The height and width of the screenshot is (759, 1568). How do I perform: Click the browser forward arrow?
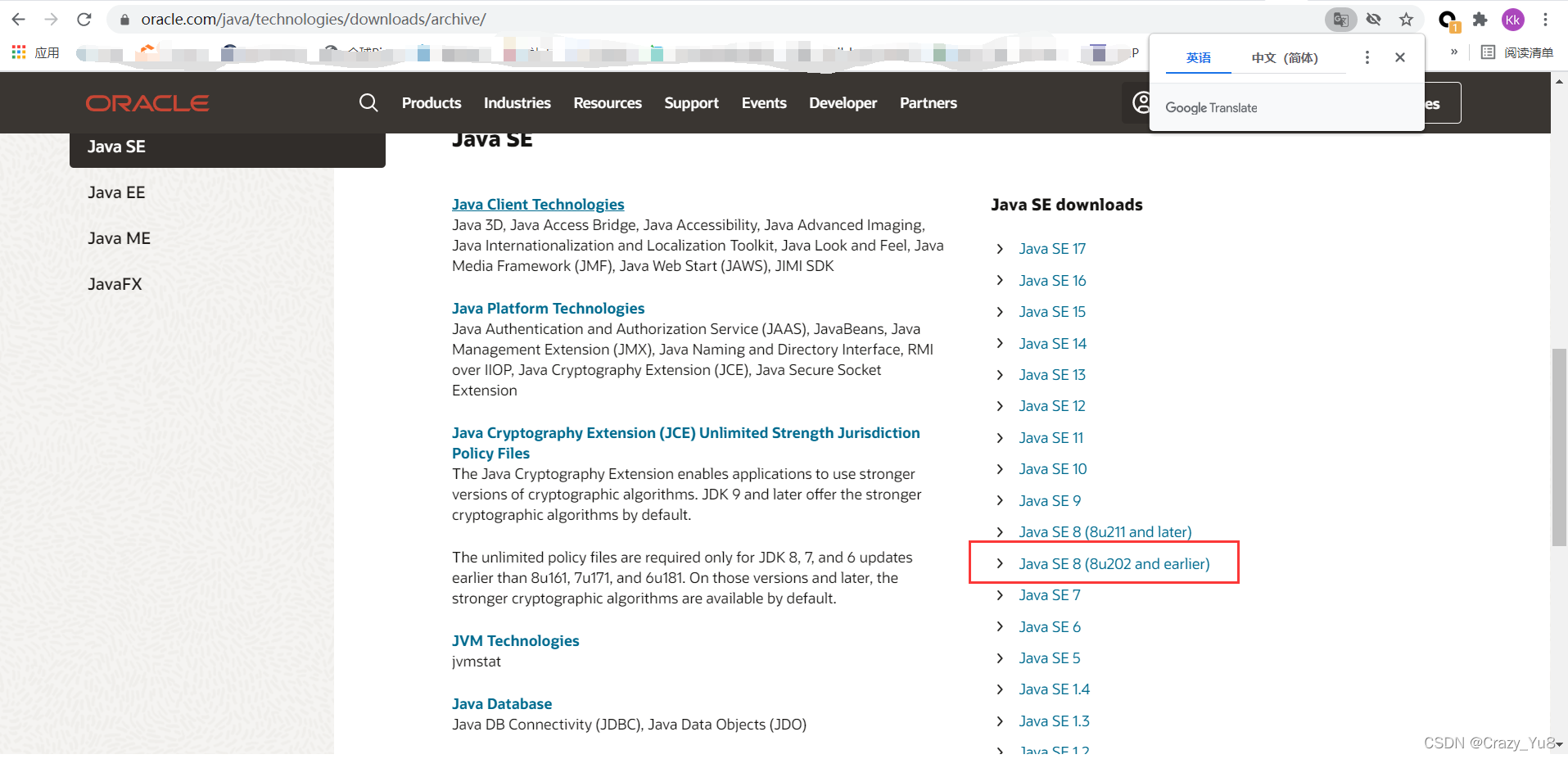coord(51,19)
